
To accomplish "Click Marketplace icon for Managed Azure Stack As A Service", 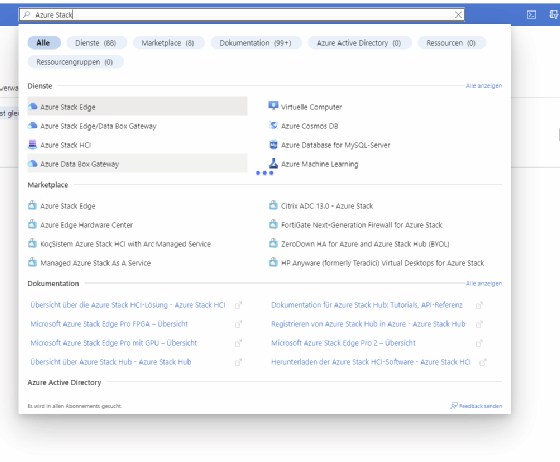I will click(32, 262).
